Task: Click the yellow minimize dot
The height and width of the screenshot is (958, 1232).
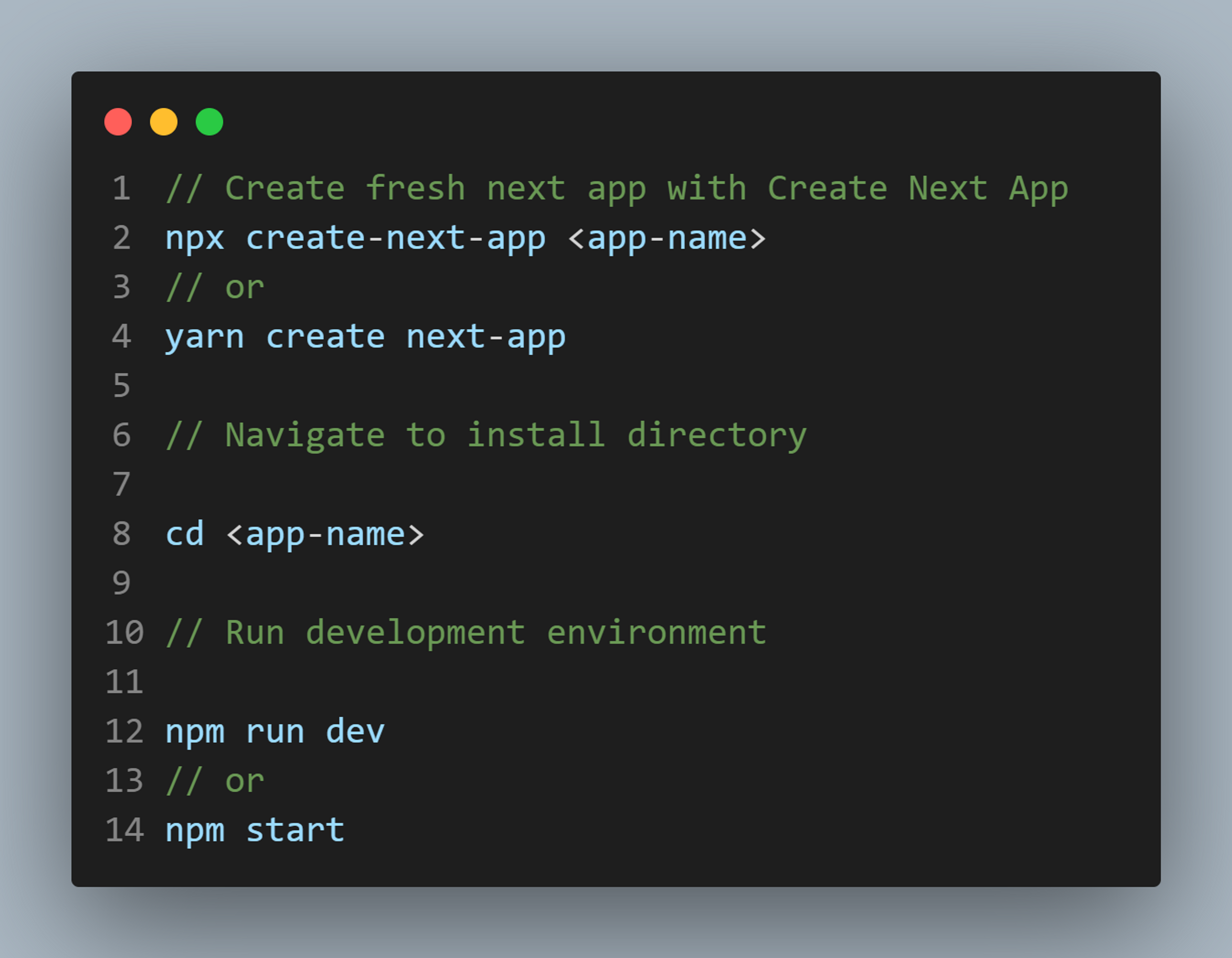Action: [164, 122]
